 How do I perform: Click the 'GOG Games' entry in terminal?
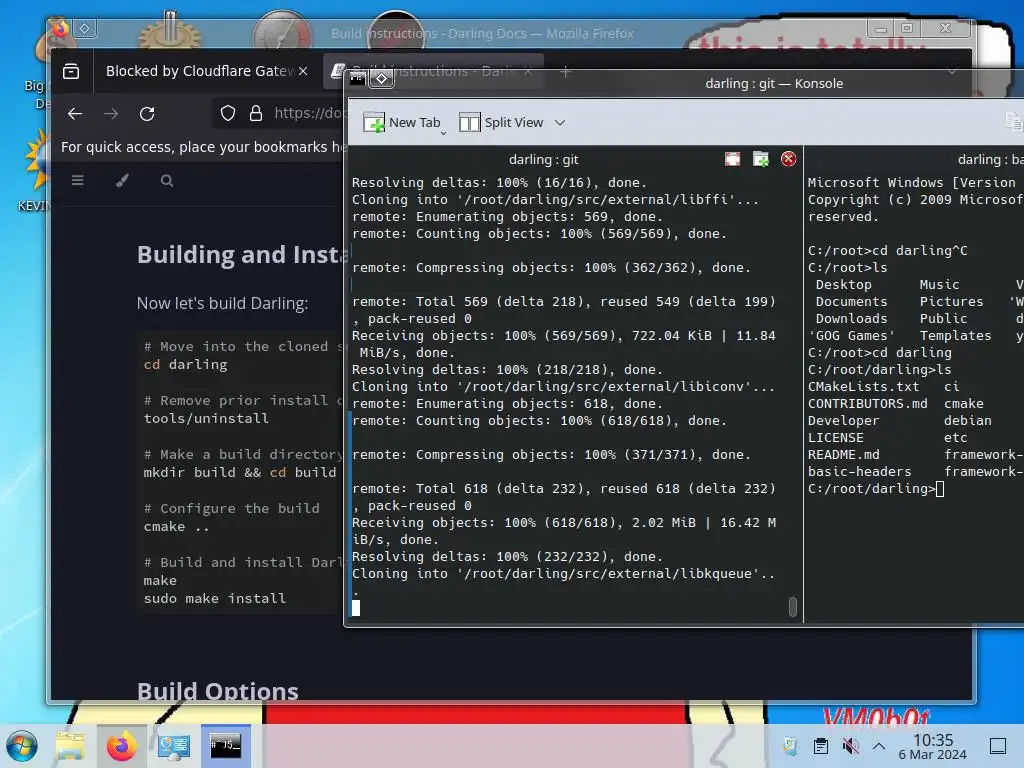852,336
